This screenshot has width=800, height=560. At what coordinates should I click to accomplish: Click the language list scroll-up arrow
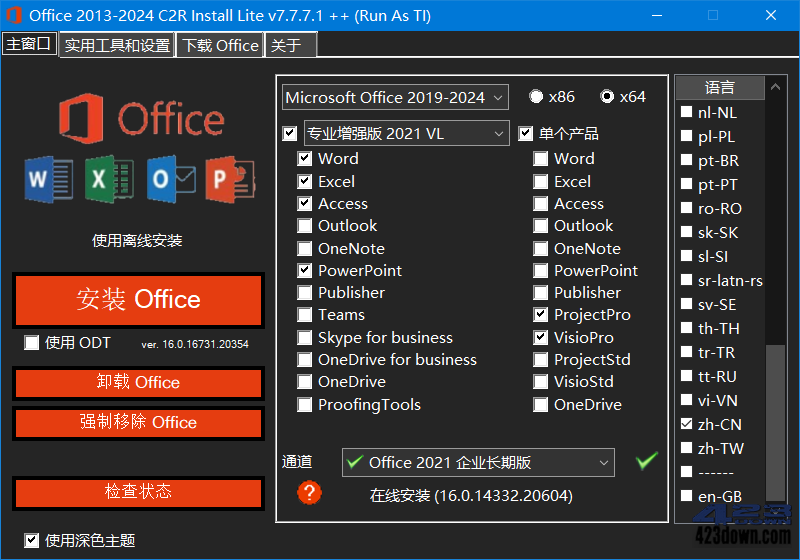click(775, 87)
